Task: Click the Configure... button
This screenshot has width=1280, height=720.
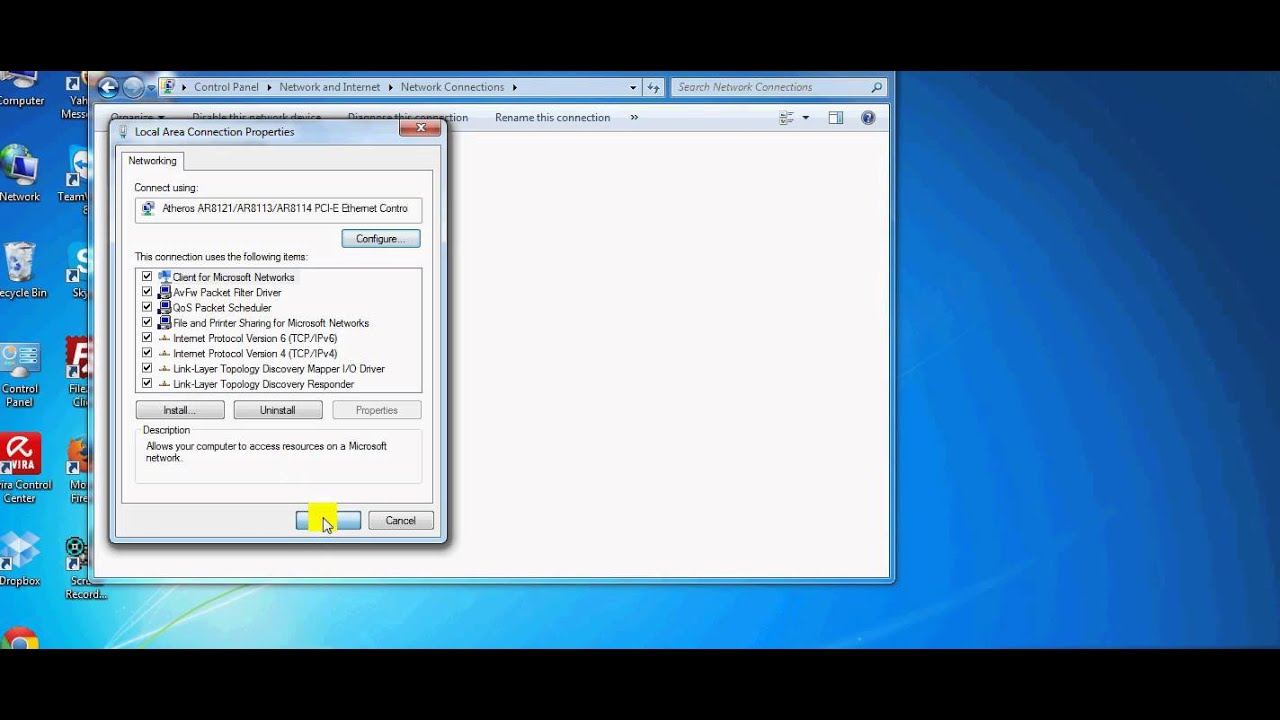Action: [x=381, y=238]
